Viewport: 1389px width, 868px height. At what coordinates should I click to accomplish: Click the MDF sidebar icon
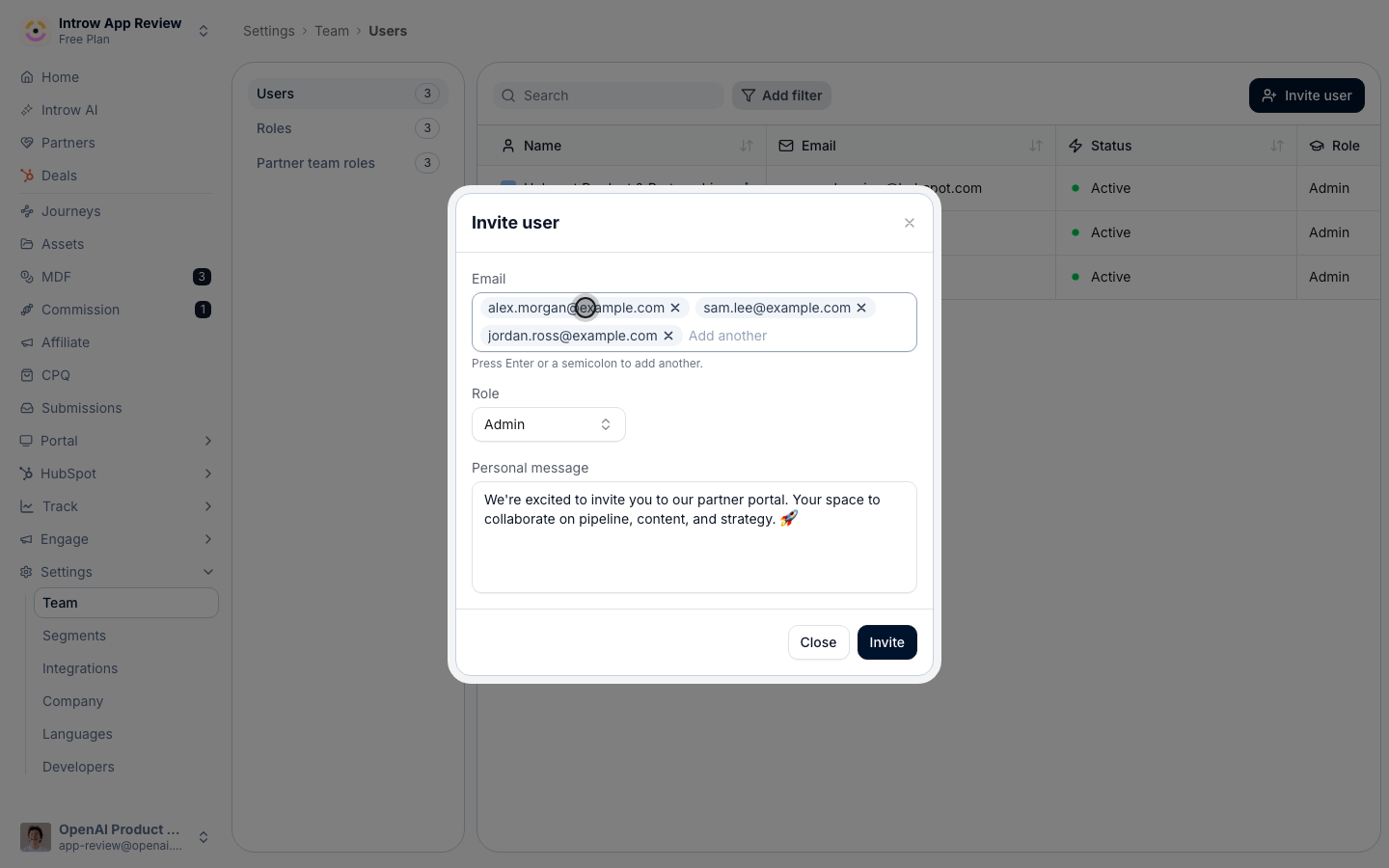[x=27, y=277]
